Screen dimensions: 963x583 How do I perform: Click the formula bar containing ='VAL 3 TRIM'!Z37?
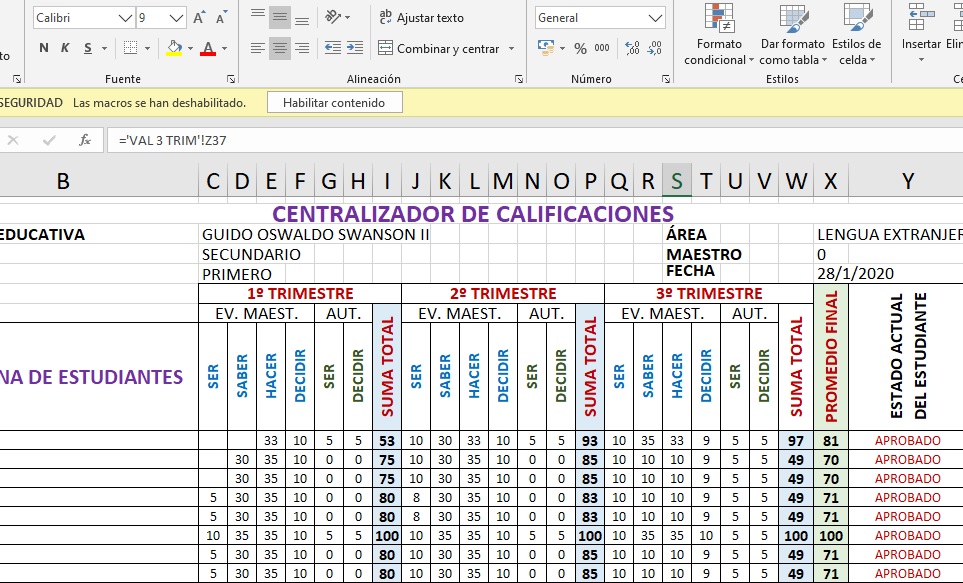point(534,140)
